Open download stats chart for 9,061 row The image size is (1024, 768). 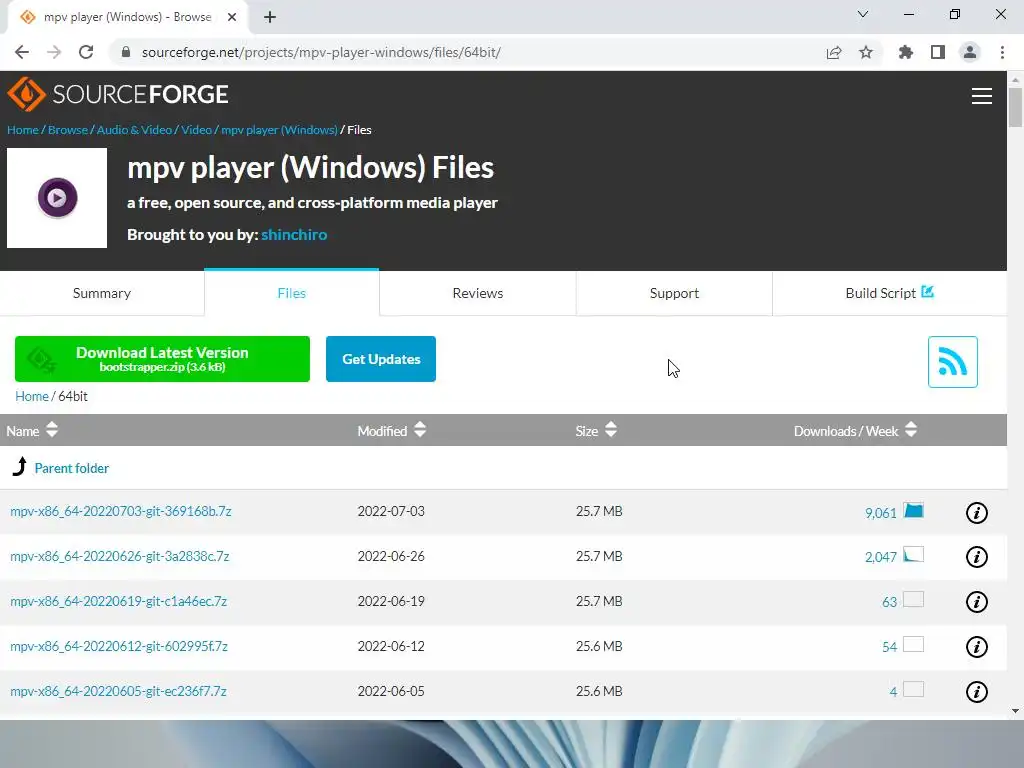tap(914, 511)
